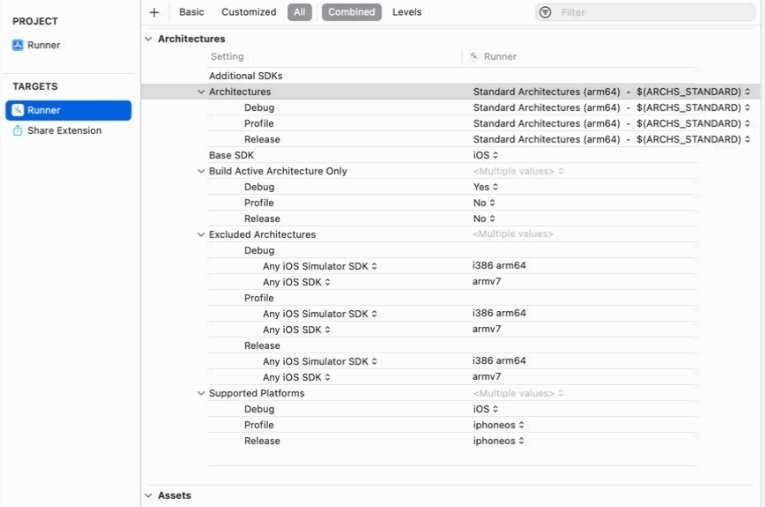Select the Combined view mode

pos(351,12)
